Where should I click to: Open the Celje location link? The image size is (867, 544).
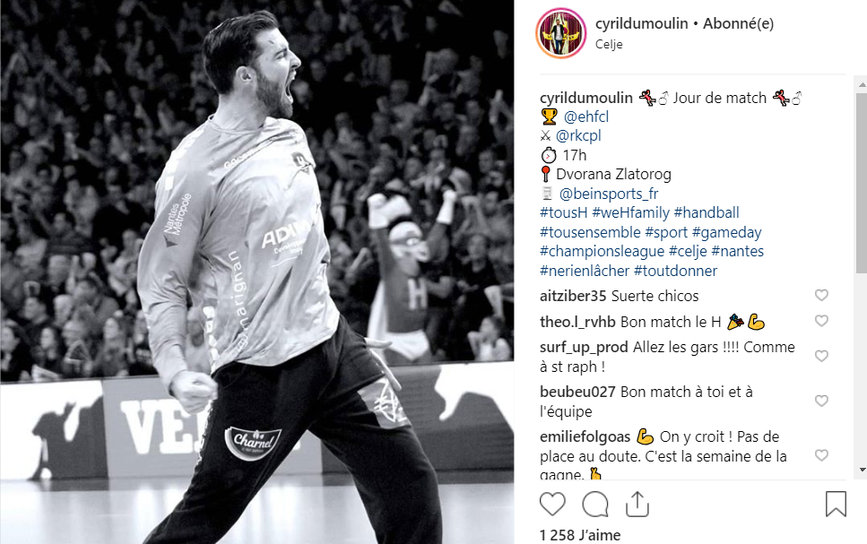coord(609,44)
